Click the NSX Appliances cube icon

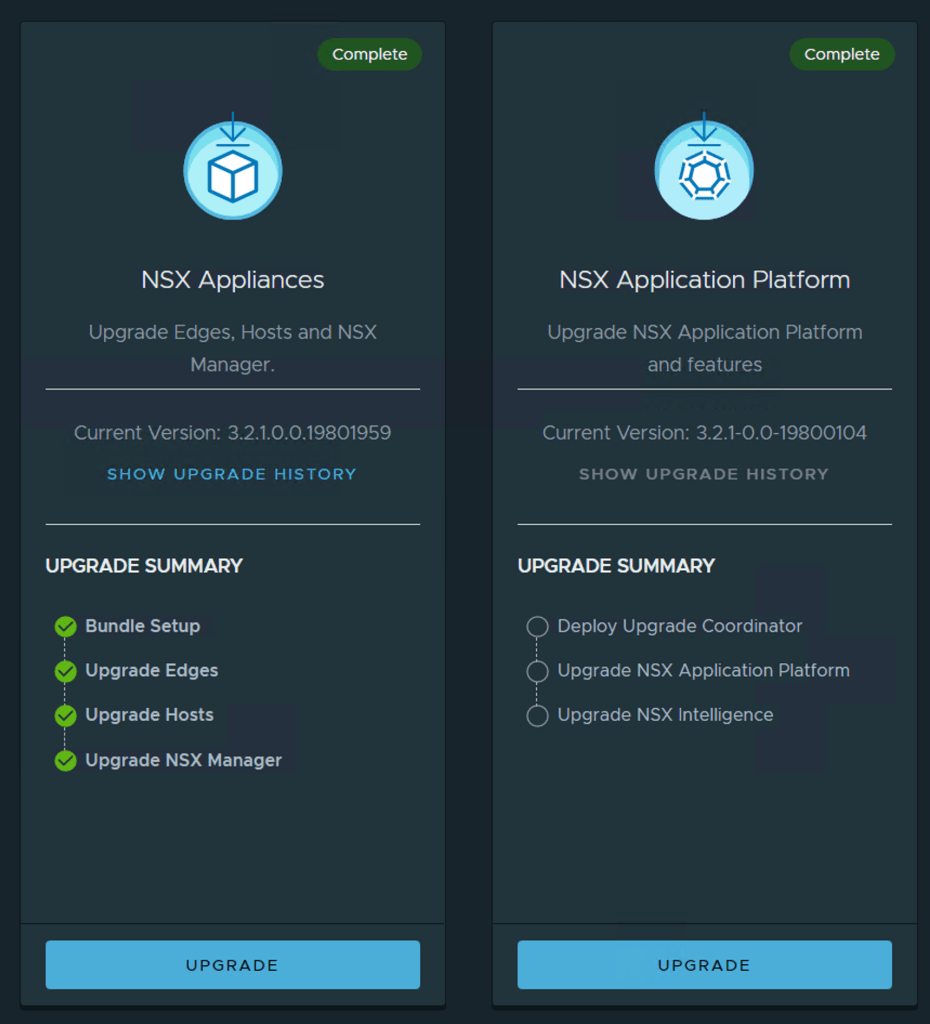(x=232, y=171)
